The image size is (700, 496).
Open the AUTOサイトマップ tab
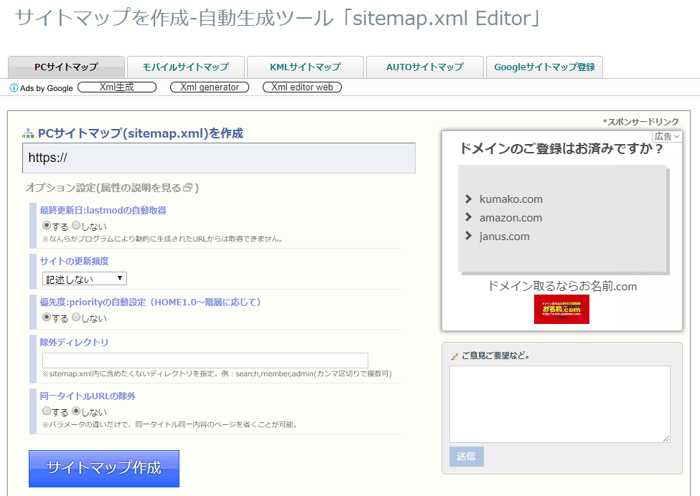425,67
